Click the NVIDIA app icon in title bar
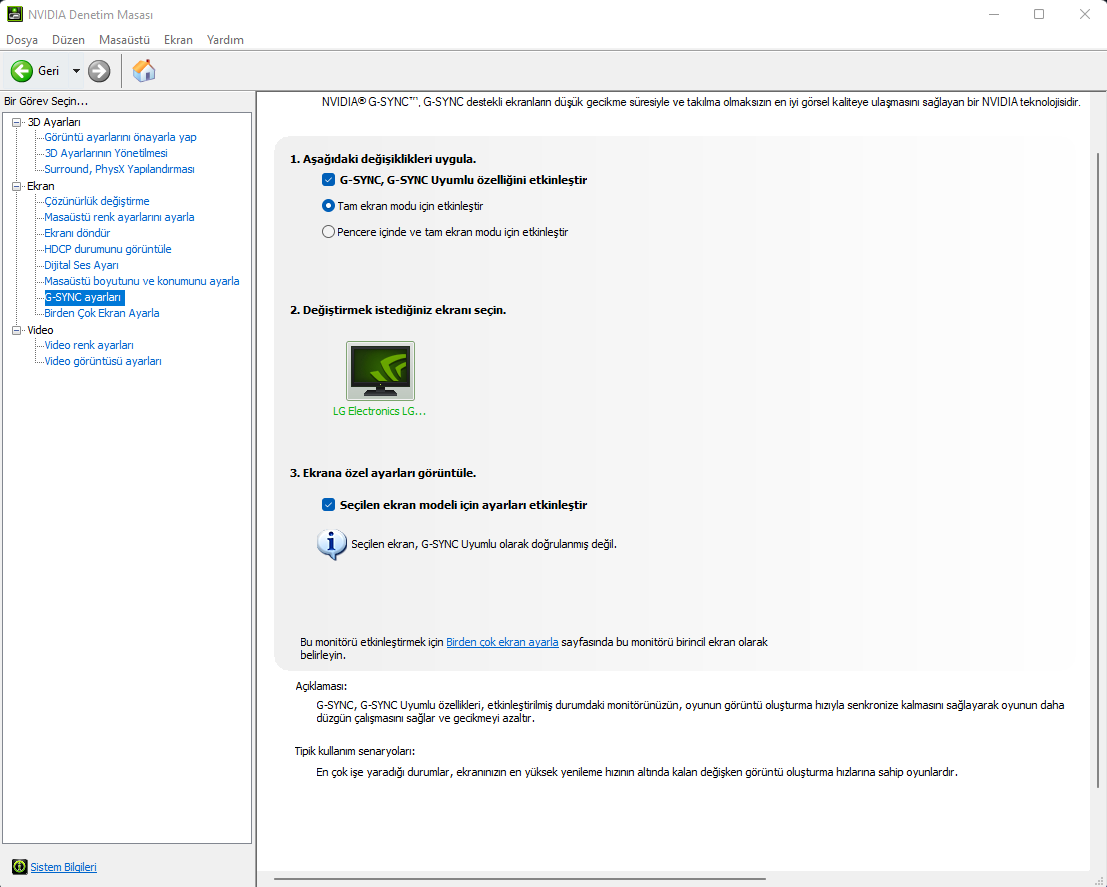The height and width of the screenshot is (887, 1107). [14, 14]
